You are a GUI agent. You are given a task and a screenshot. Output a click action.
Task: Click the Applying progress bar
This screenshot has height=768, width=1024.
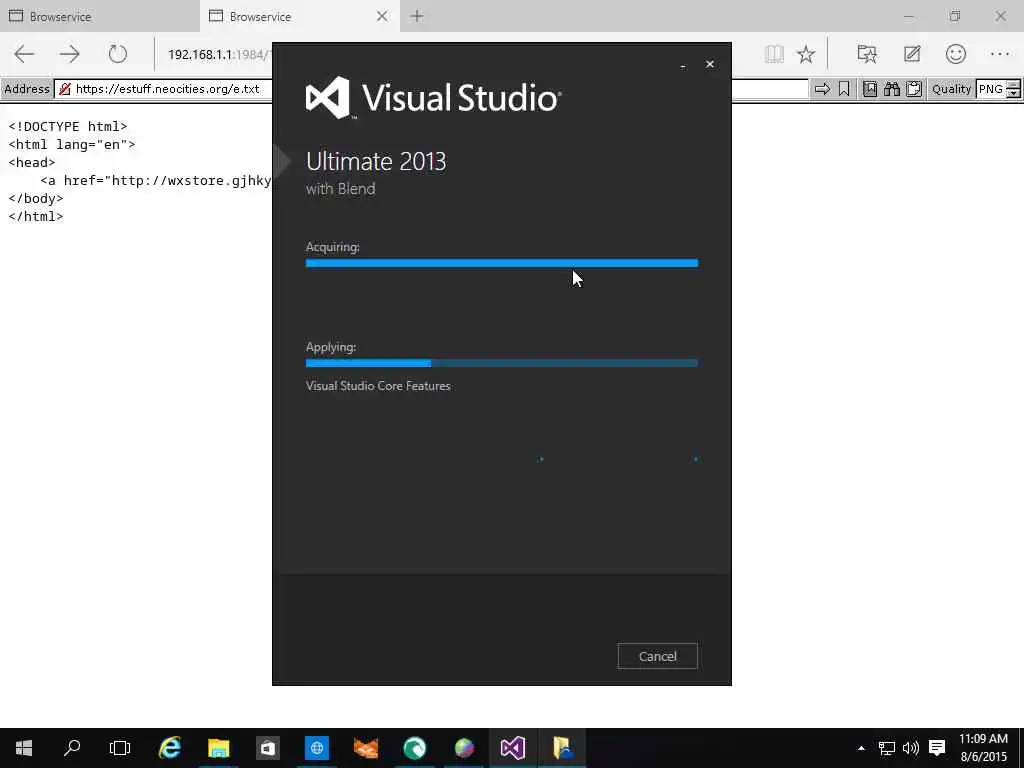tap(502, 363)
